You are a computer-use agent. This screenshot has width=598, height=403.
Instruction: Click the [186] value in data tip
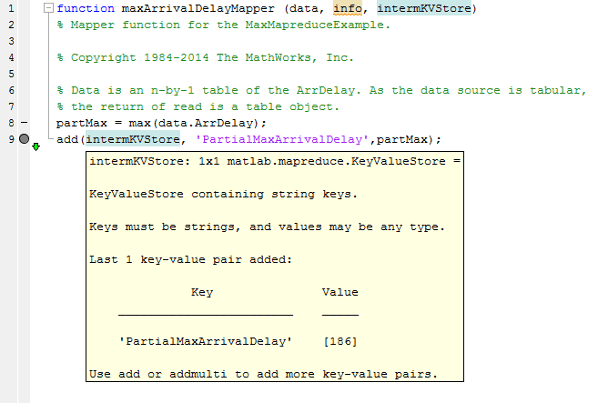(340, 341)
